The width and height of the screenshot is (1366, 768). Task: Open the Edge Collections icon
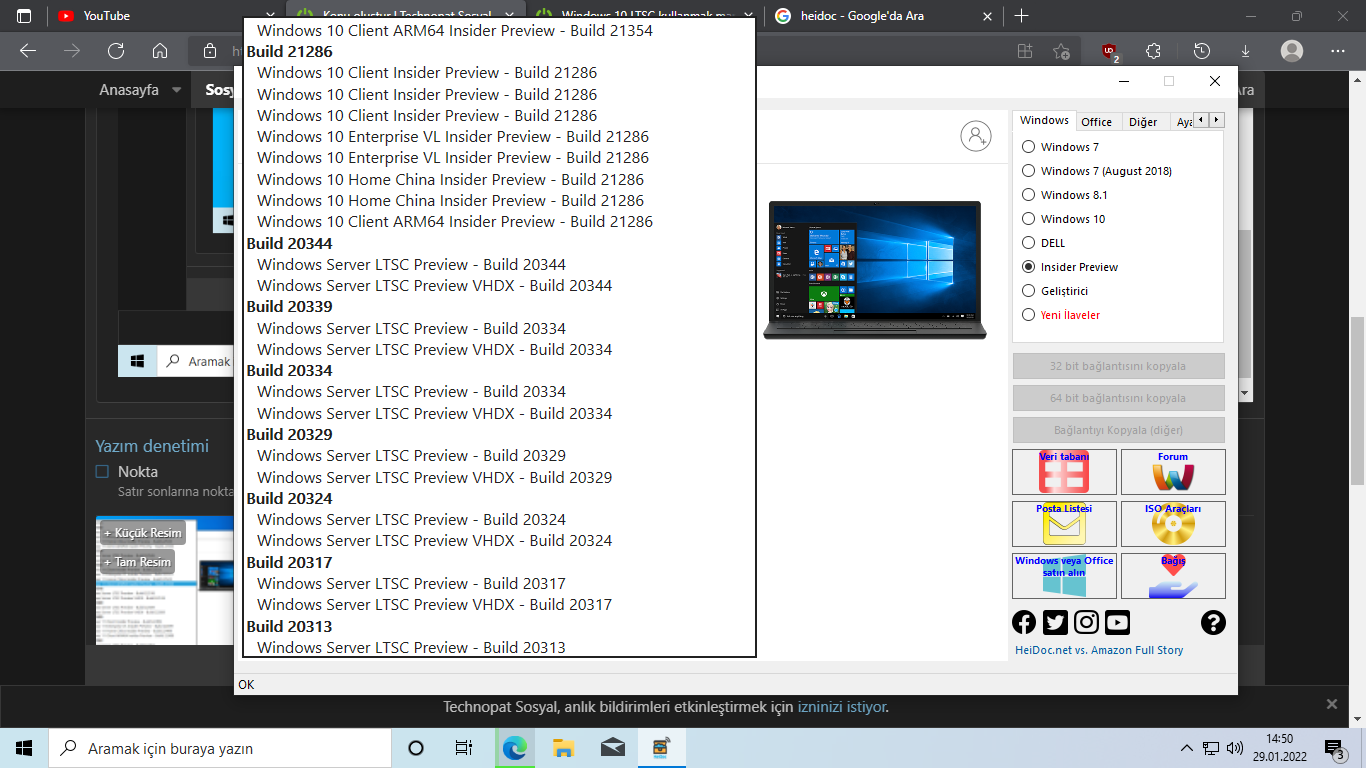tap(1024, 51)
